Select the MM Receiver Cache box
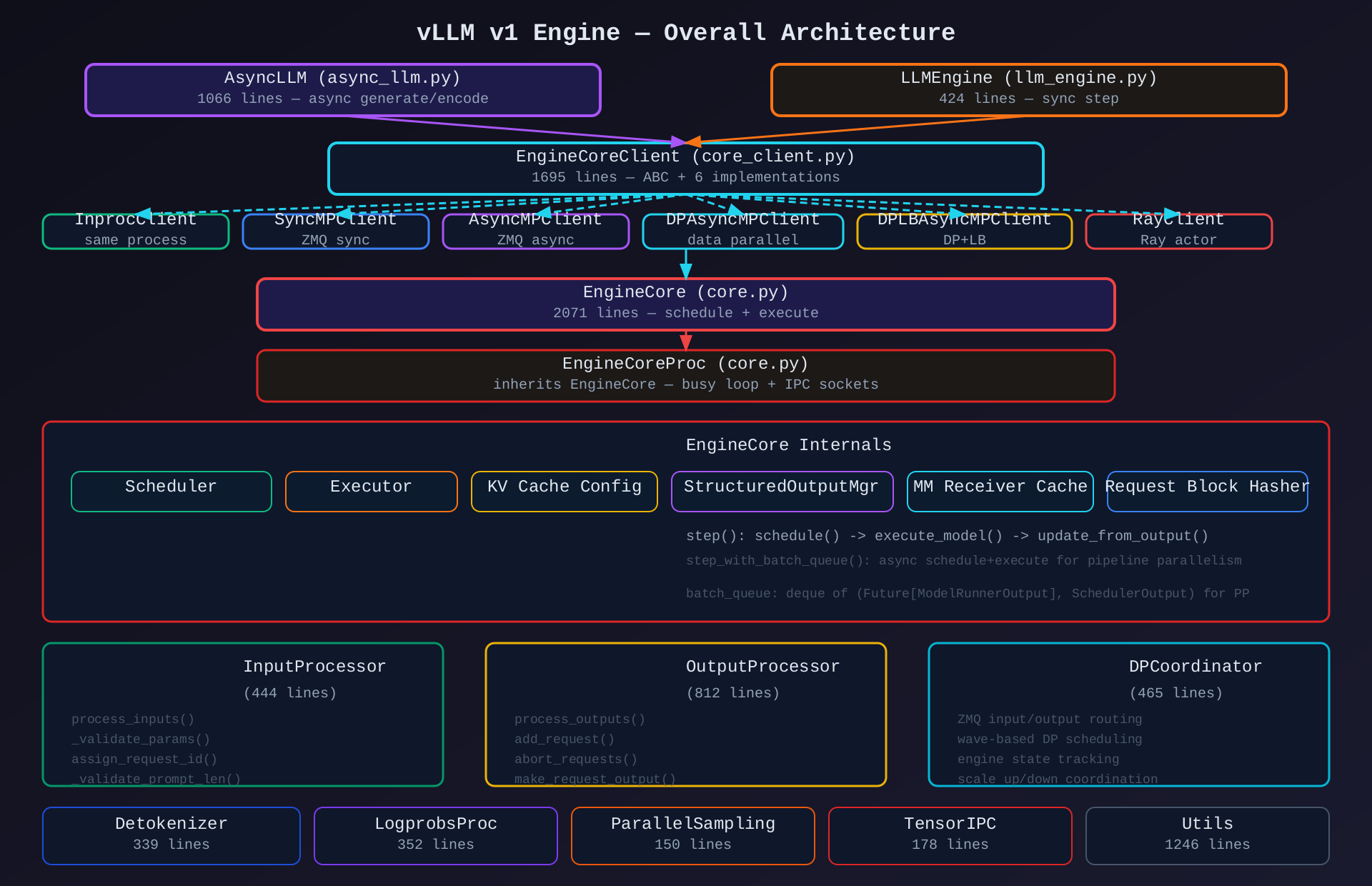Viewport: 1372px width, 886px height. [1000, 492]
